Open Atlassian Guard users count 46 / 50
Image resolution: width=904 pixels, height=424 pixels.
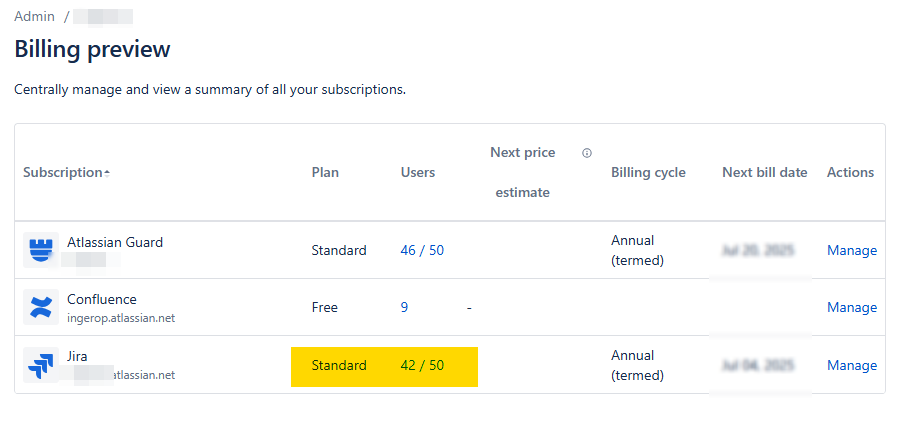(422, 250)
